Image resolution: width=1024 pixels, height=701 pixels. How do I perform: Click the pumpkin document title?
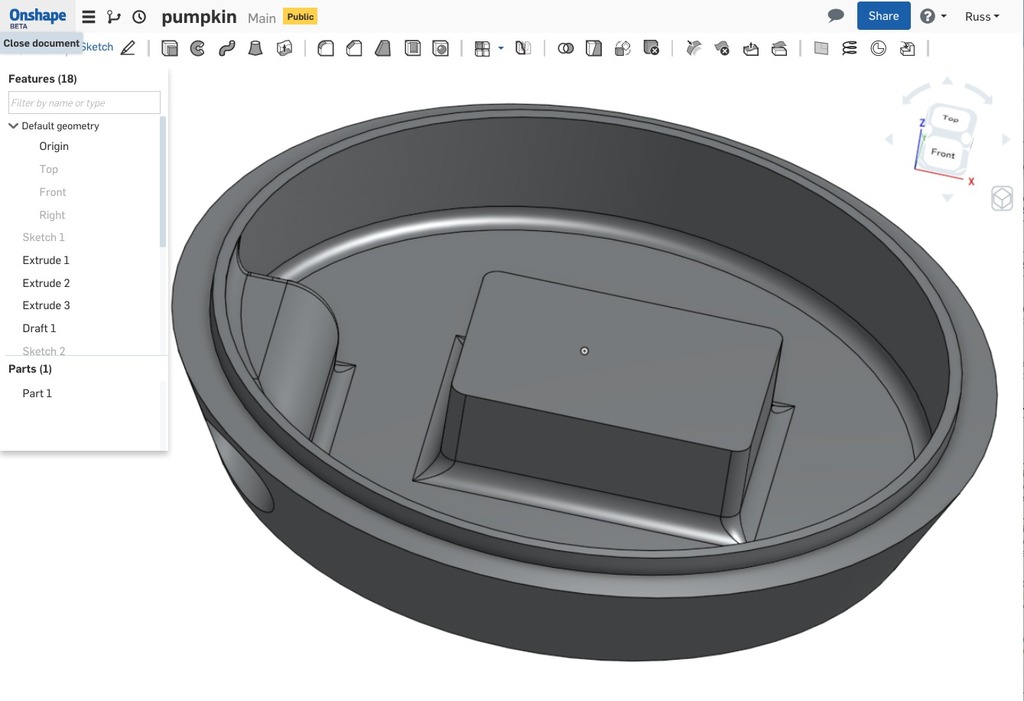[199, 17]
